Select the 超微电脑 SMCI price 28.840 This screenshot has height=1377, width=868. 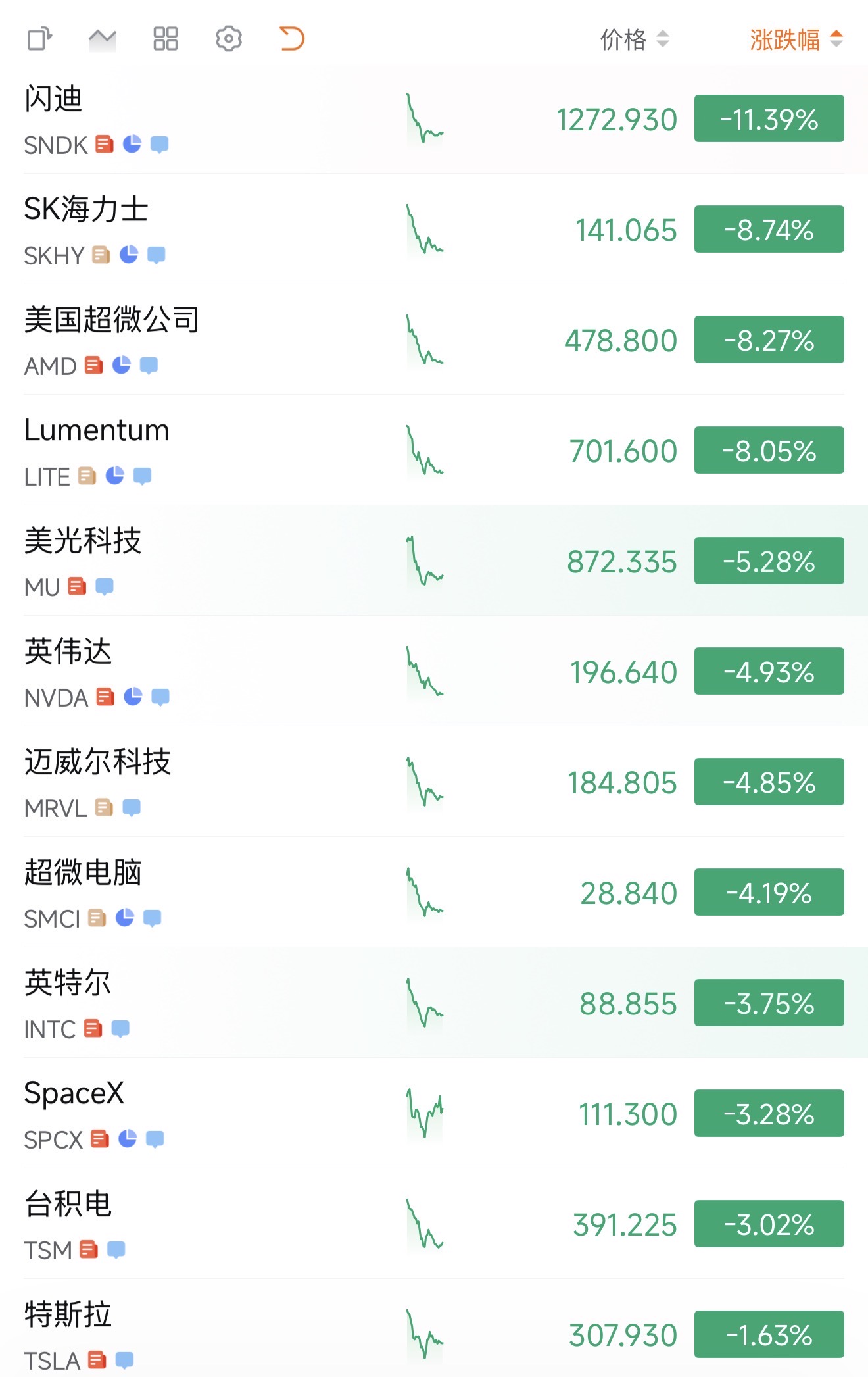tap(629, 893)
